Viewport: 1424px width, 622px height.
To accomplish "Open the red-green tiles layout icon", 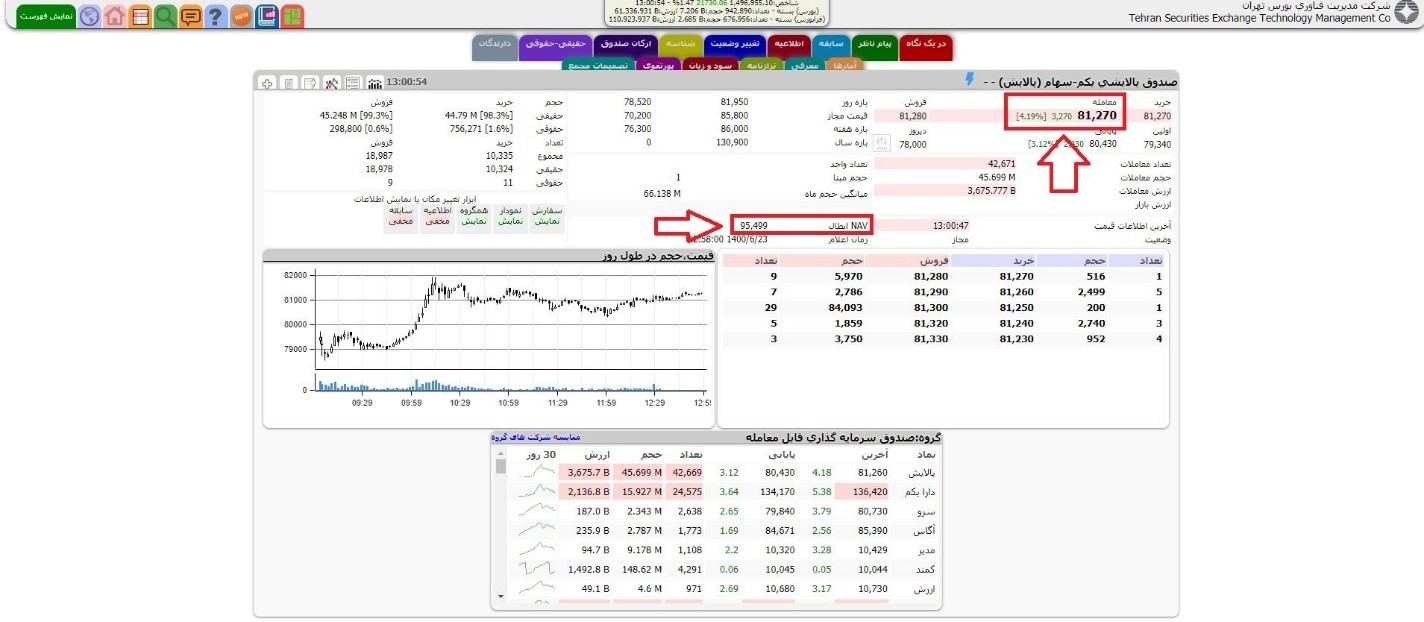I will (292, 16).
